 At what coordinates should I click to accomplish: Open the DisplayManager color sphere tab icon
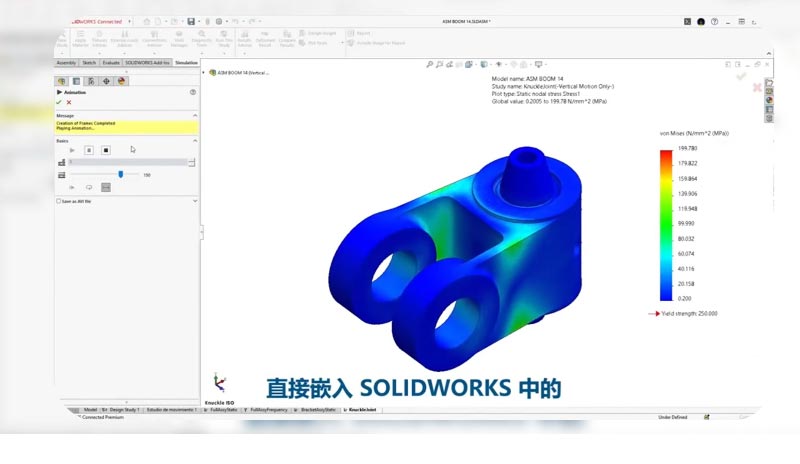(121, 81)
